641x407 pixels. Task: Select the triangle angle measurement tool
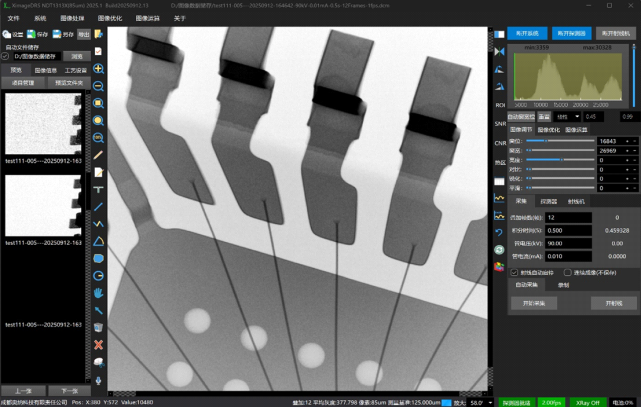click(99, 240)
